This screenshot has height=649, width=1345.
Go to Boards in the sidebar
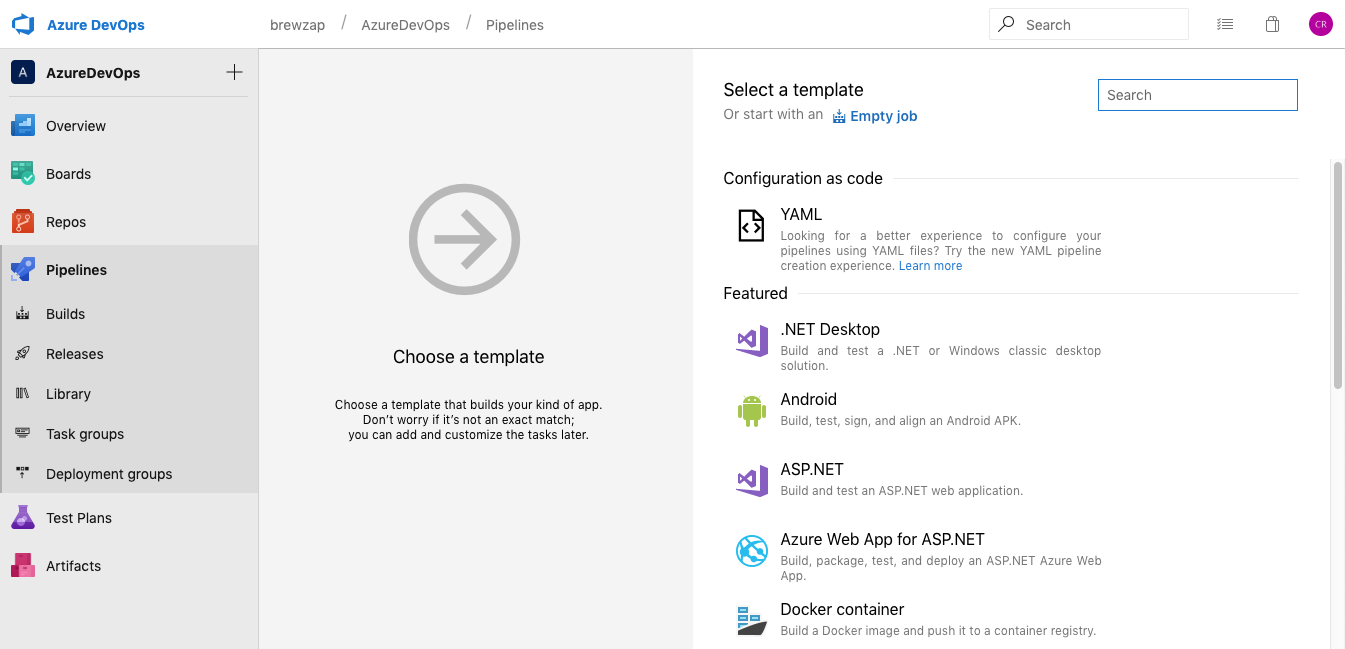pos(68,174)
